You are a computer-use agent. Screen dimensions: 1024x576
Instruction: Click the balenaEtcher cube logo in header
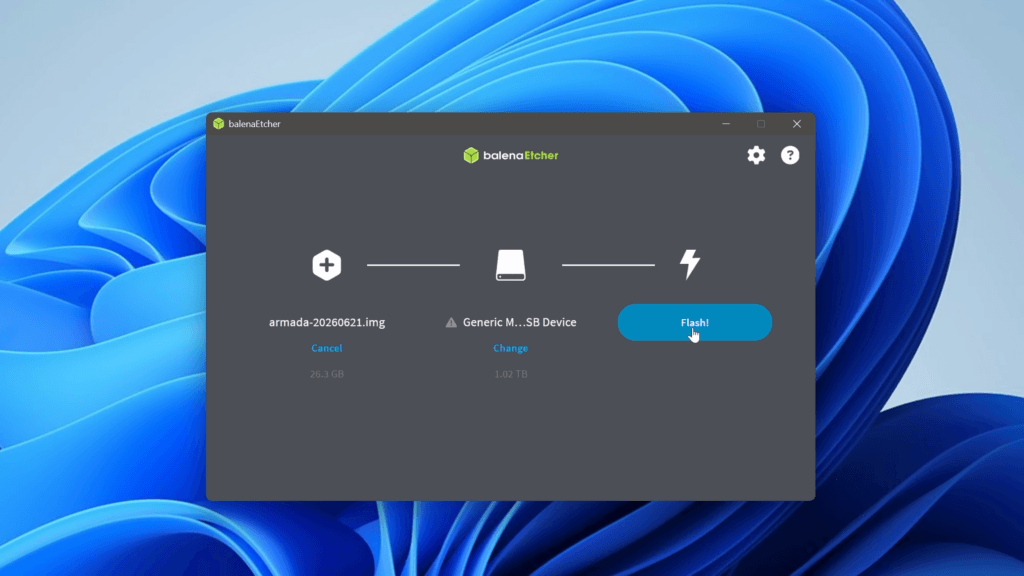pyautogui.click(x=471, y=155)
